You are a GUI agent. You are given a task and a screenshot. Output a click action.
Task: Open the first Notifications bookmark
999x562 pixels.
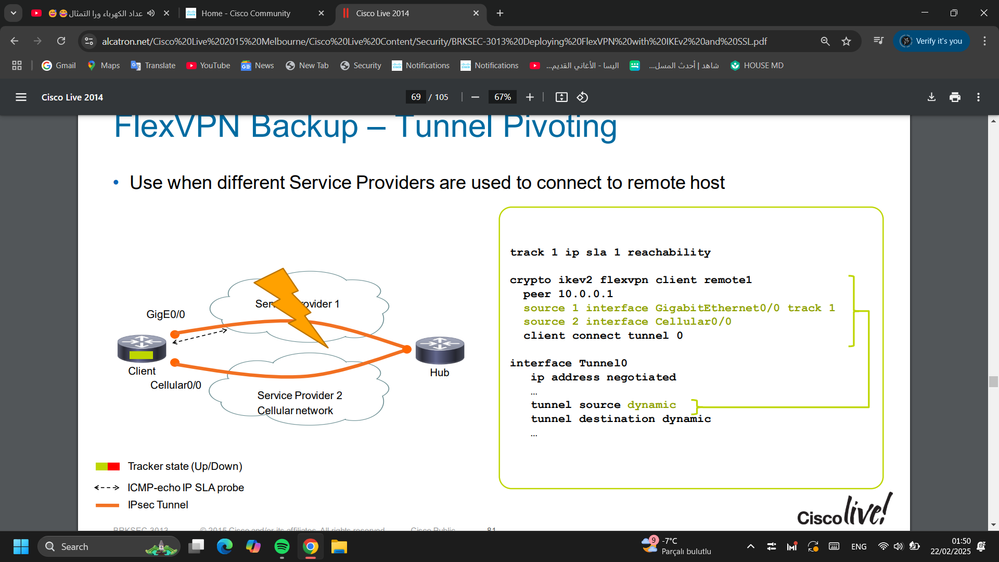420,65
